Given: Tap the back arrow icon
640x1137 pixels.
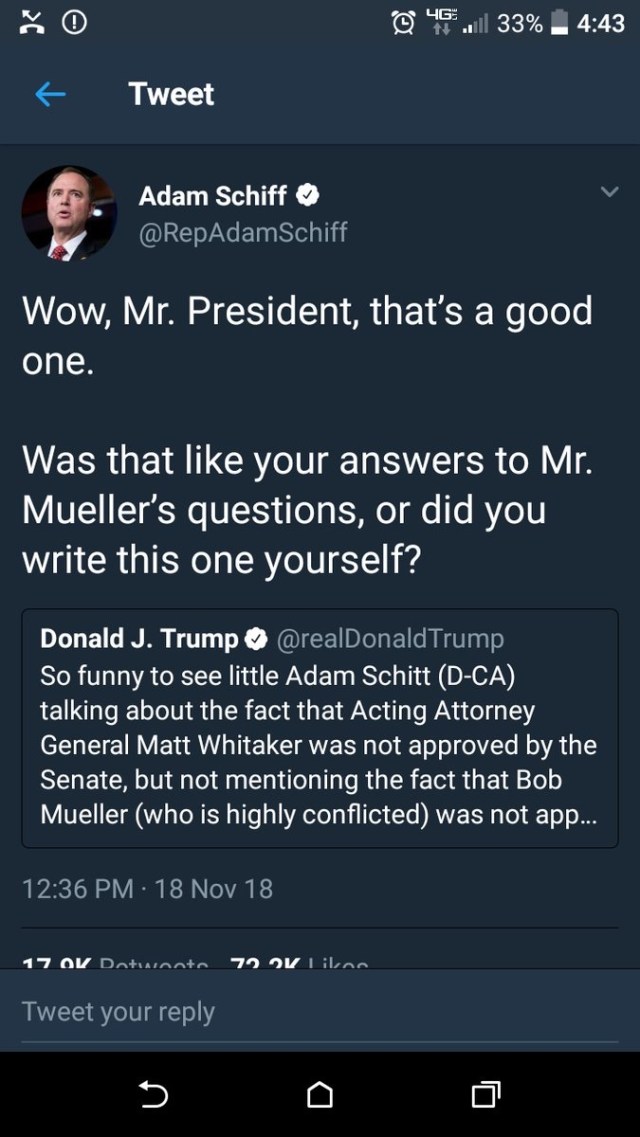Looking at the screenshot, I should [50, 95].
